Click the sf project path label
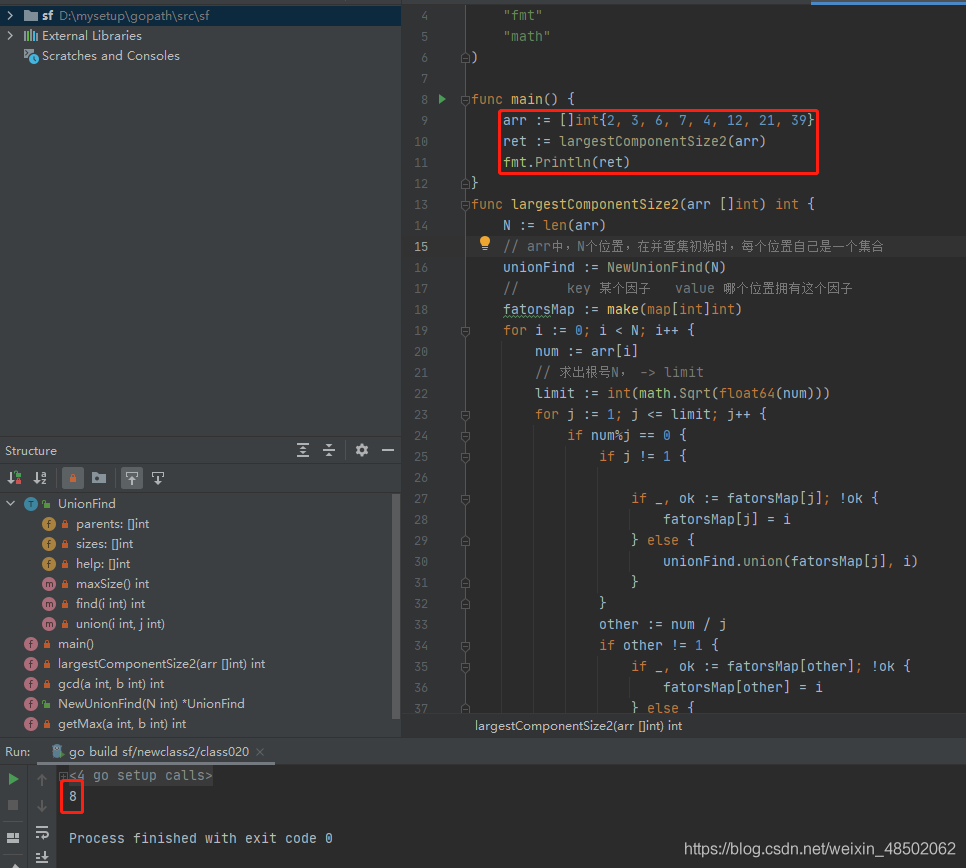The height and width of the screenshot is (868, 966). point(134,15)
